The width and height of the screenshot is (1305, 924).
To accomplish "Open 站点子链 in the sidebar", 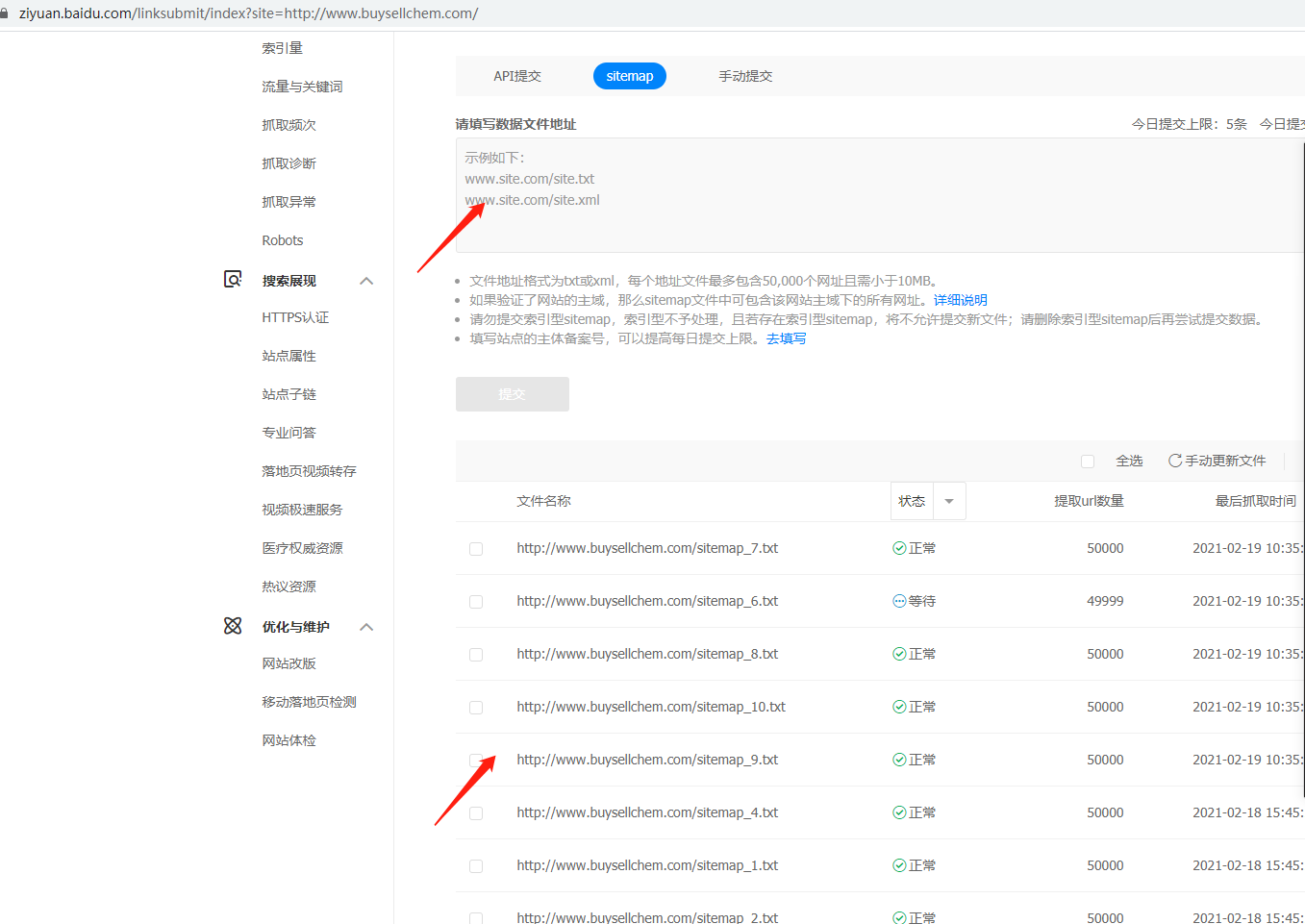I will pos(289,394).
